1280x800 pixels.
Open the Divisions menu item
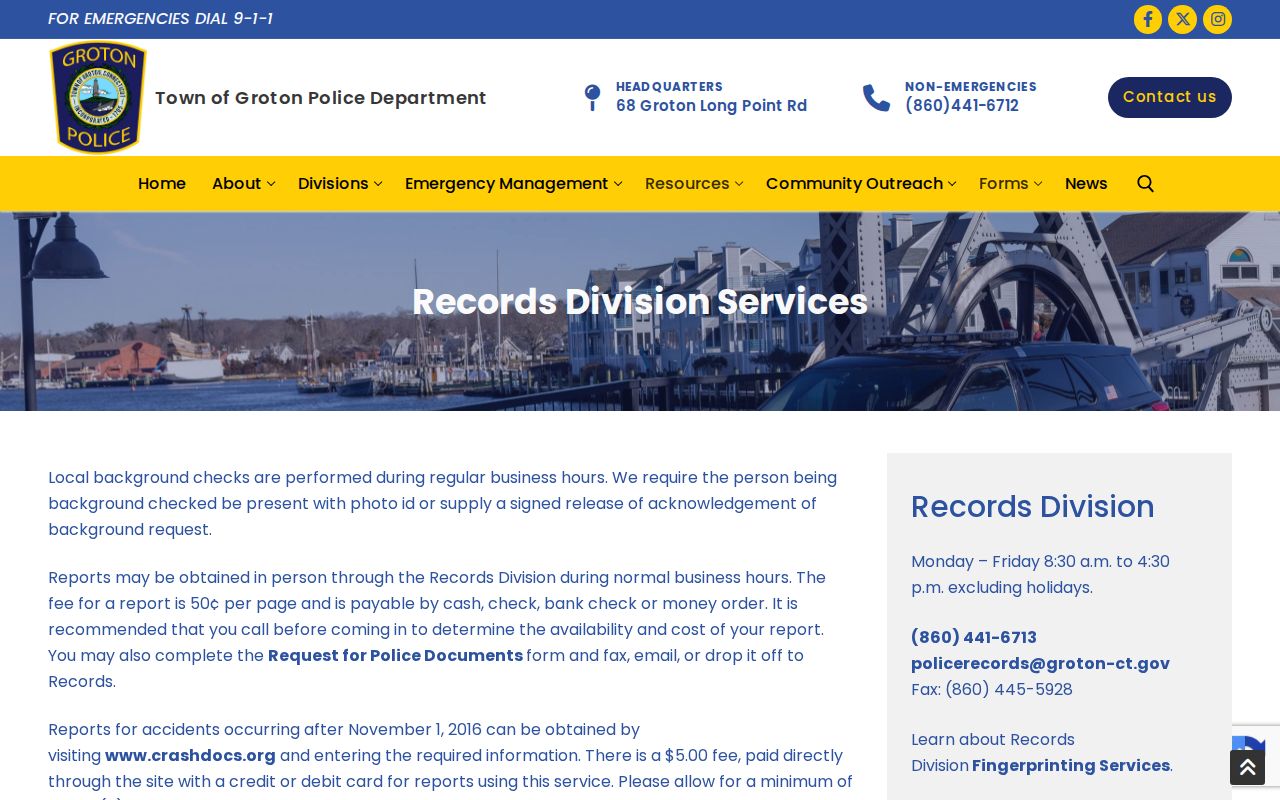pyautogui.click(x=333, y=183)
